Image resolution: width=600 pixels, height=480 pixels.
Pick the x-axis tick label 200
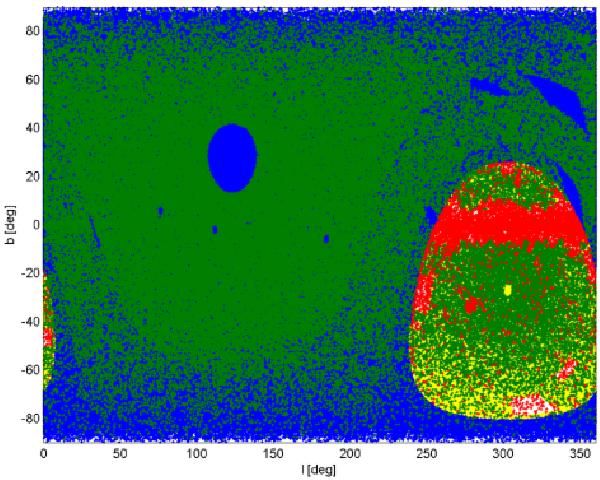(350, 453)
